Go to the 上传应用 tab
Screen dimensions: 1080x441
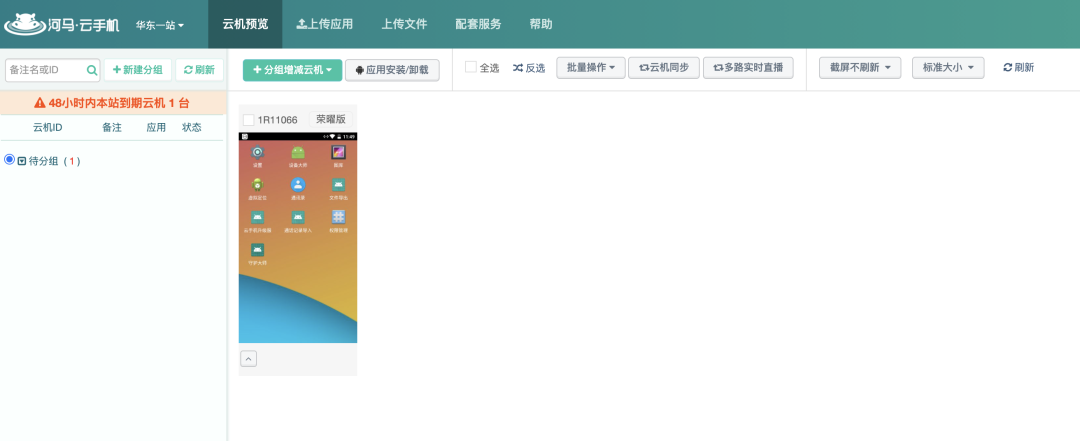(x=324, y=24)
